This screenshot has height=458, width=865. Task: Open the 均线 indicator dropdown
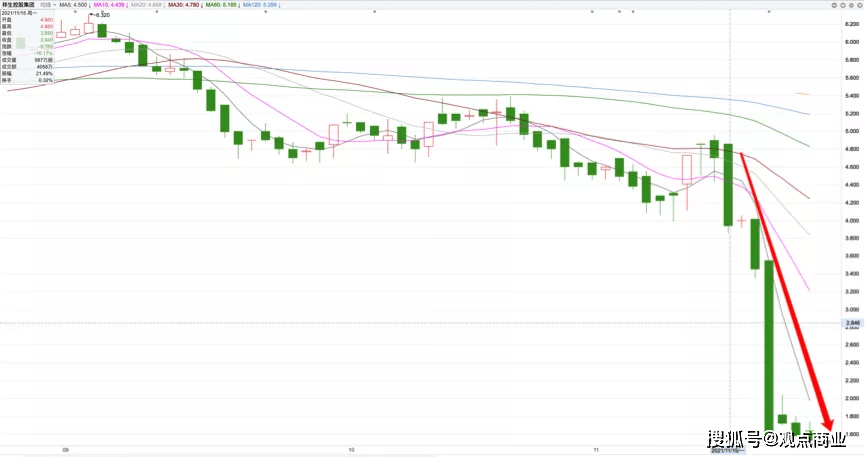pos(46,5)
